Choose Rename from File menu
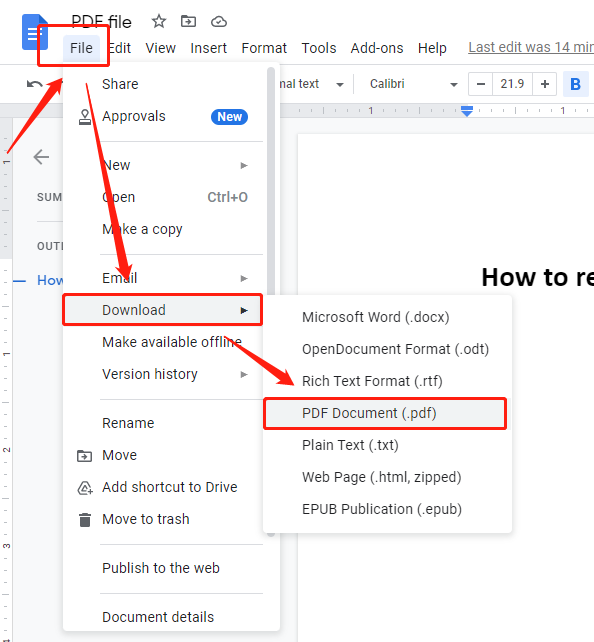The width and height of the screenshot is (594, 642). (163, 423)
